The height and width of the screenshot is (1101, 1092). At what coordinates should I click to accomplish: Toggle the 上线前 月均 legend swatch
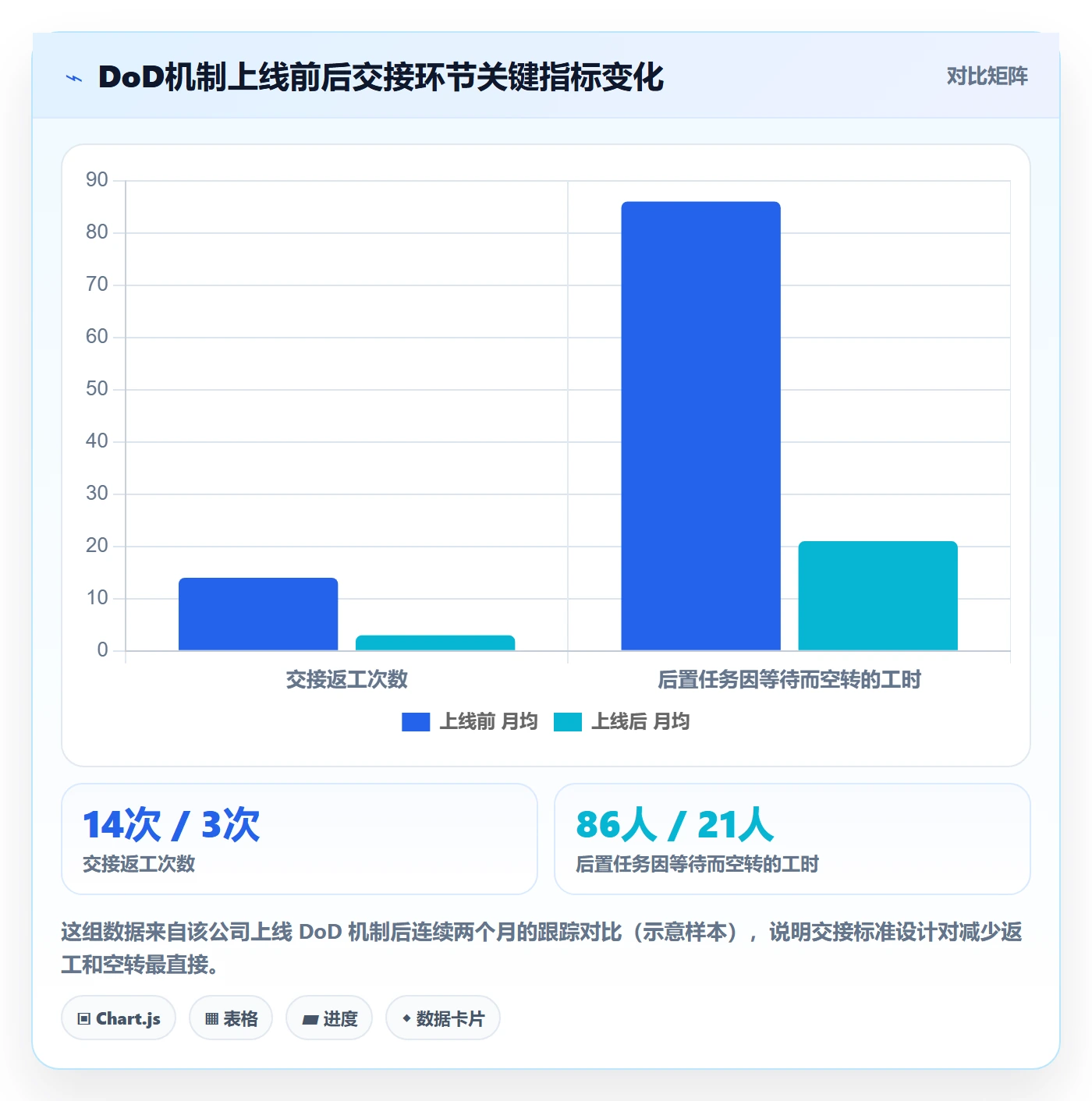tap(416, 722)
